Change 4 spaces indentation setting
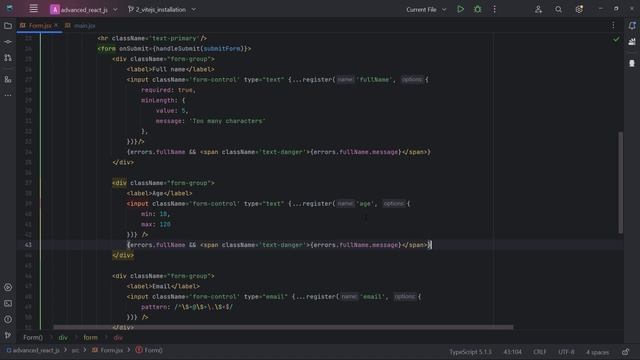The image size is (640, 360). (x=598, y=352)
